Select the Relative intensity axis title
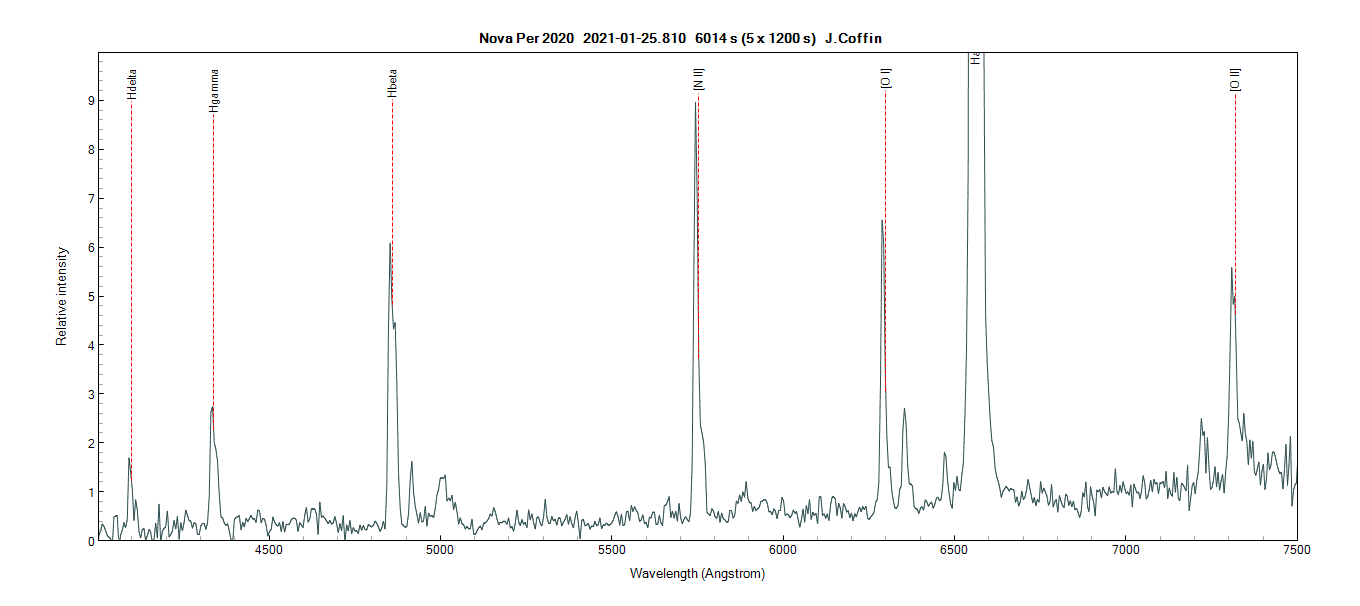Image resolution: width=1360 pixels, height=606 pixels. tap(61, 296)
